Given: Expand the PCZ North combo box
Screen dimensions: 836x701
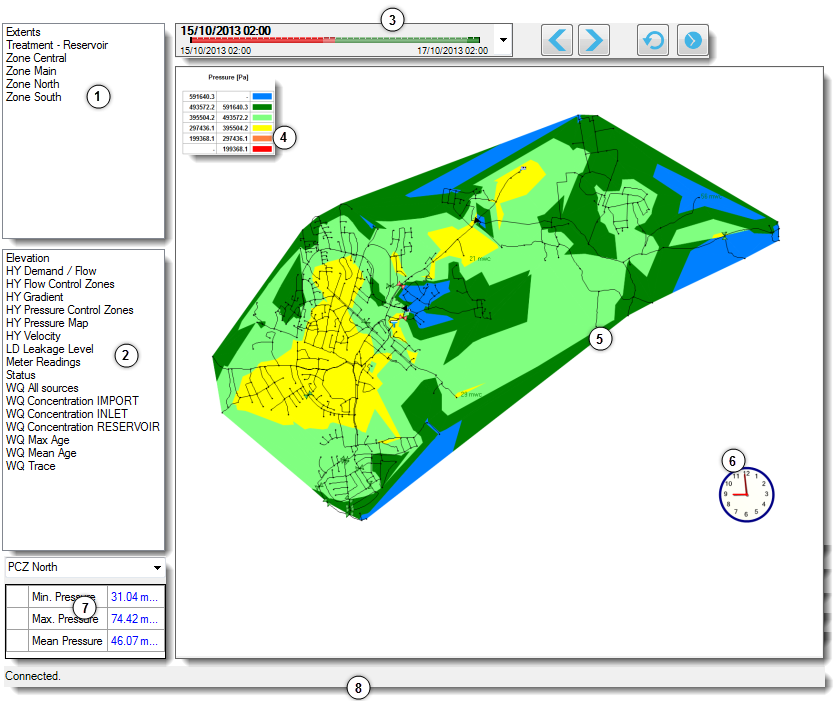Looking at the screenshot, I should (x=157, y=567).
